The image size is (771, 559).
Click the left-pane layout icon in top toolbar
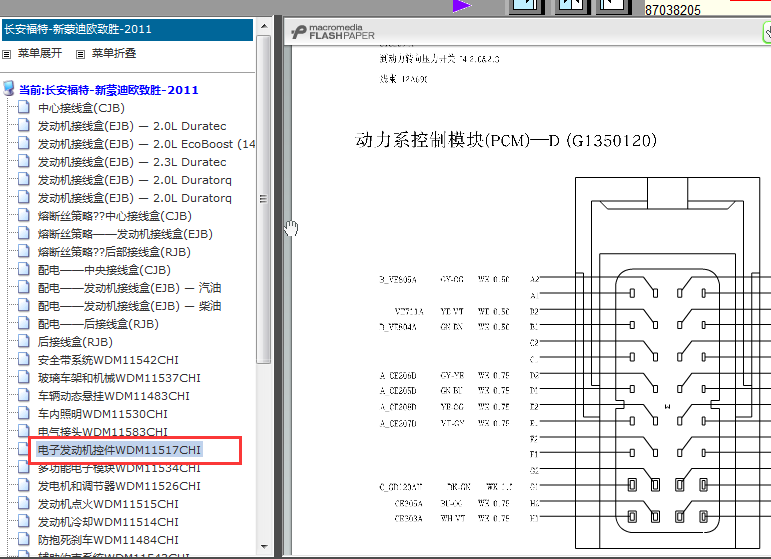[x=526, y=6]
